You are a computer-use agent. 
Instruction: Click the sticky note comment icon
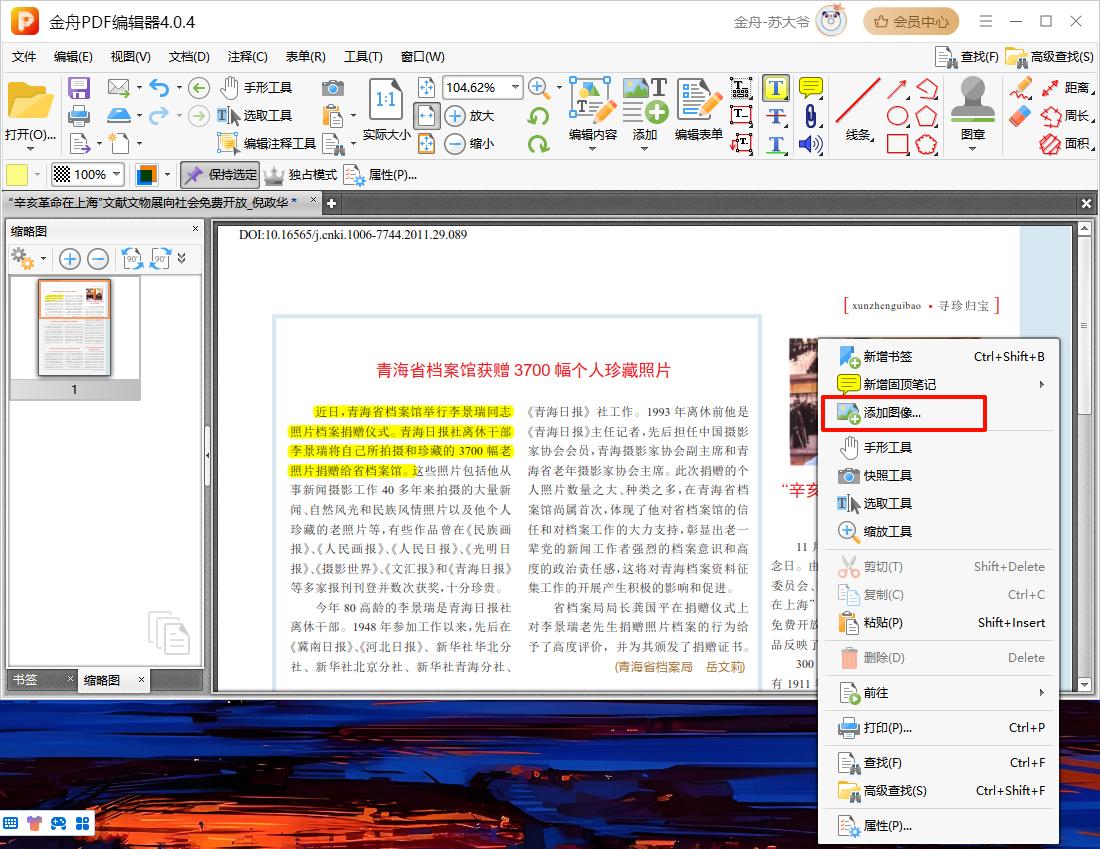coord(810,88)
